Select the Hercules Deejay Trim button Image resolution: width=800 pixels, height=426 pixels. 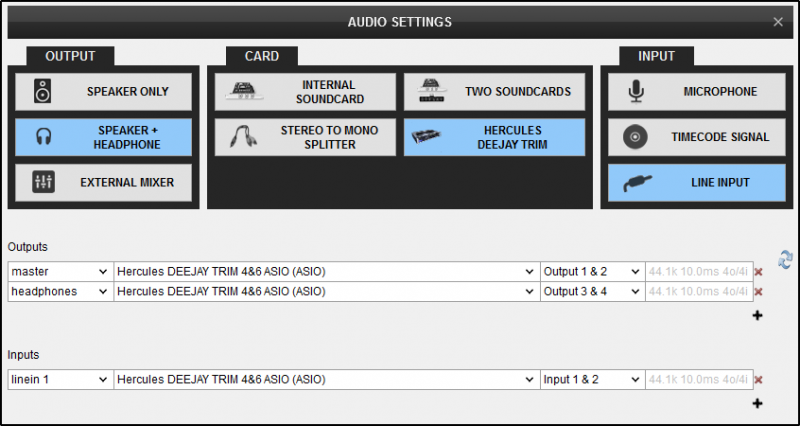tap(494, 137)
